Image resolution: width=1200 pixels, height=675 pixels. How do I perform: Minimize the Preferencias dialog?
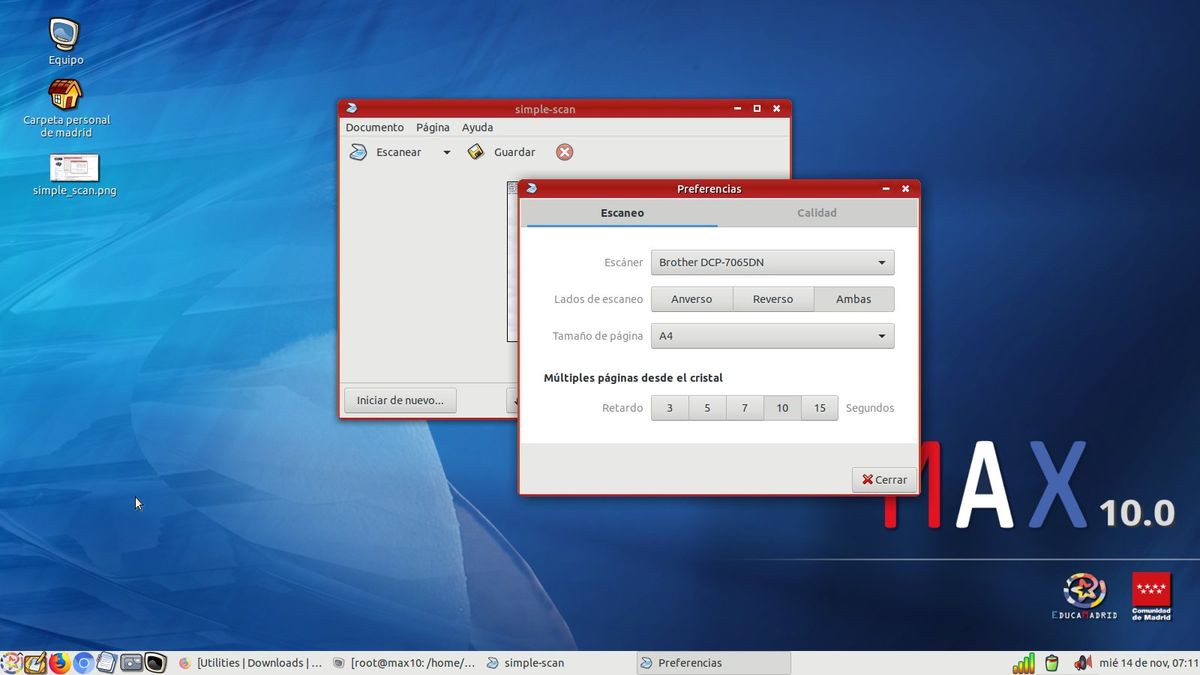coord(887,189)
